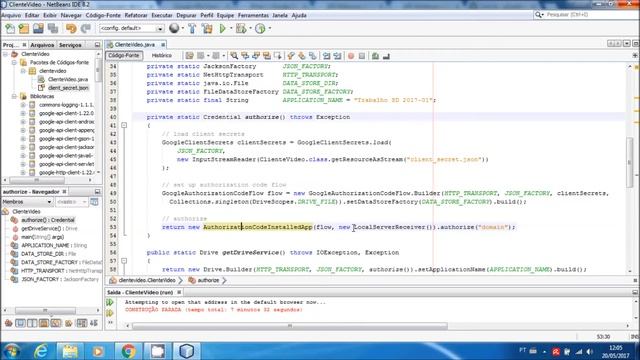Switch to the Serviços tab
The width and height of the screenshot is (640, 360).
[x=70, y=45]
